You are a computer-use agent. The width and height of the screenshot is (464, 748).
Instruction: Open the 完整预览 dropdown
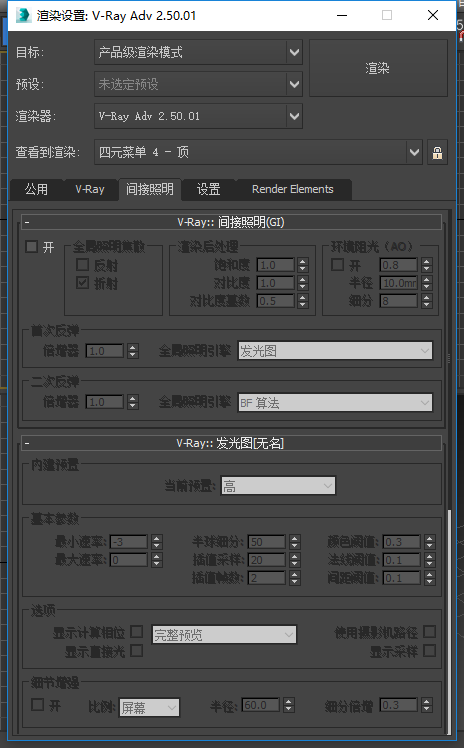(224, 635)
